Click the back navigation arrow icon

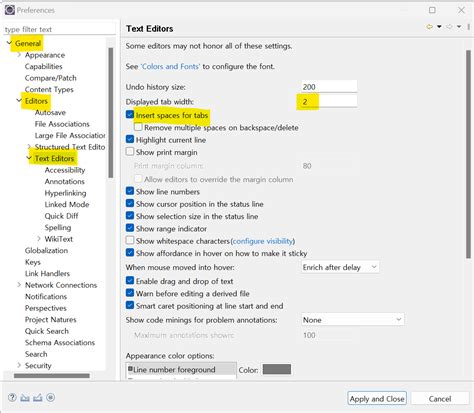tap(430, 27)
